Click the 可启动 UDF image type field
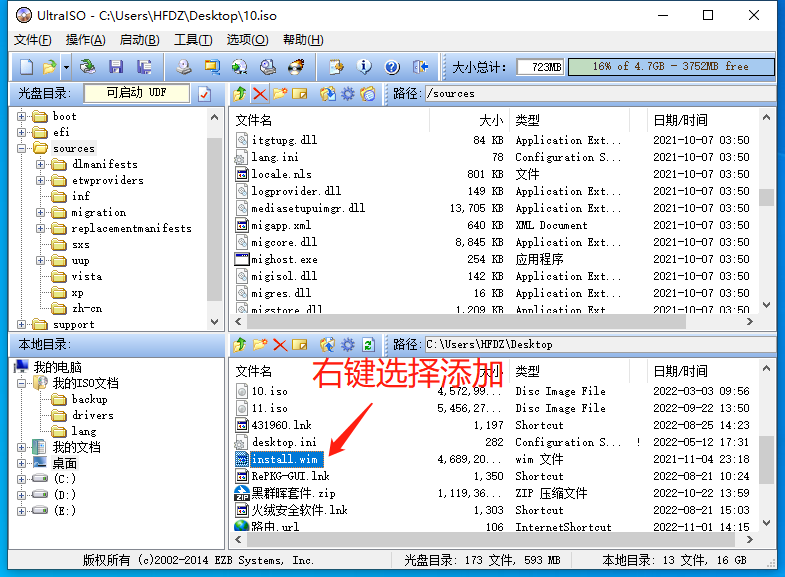The width and height of the screenshot is (785, 577). pos(137,93)
